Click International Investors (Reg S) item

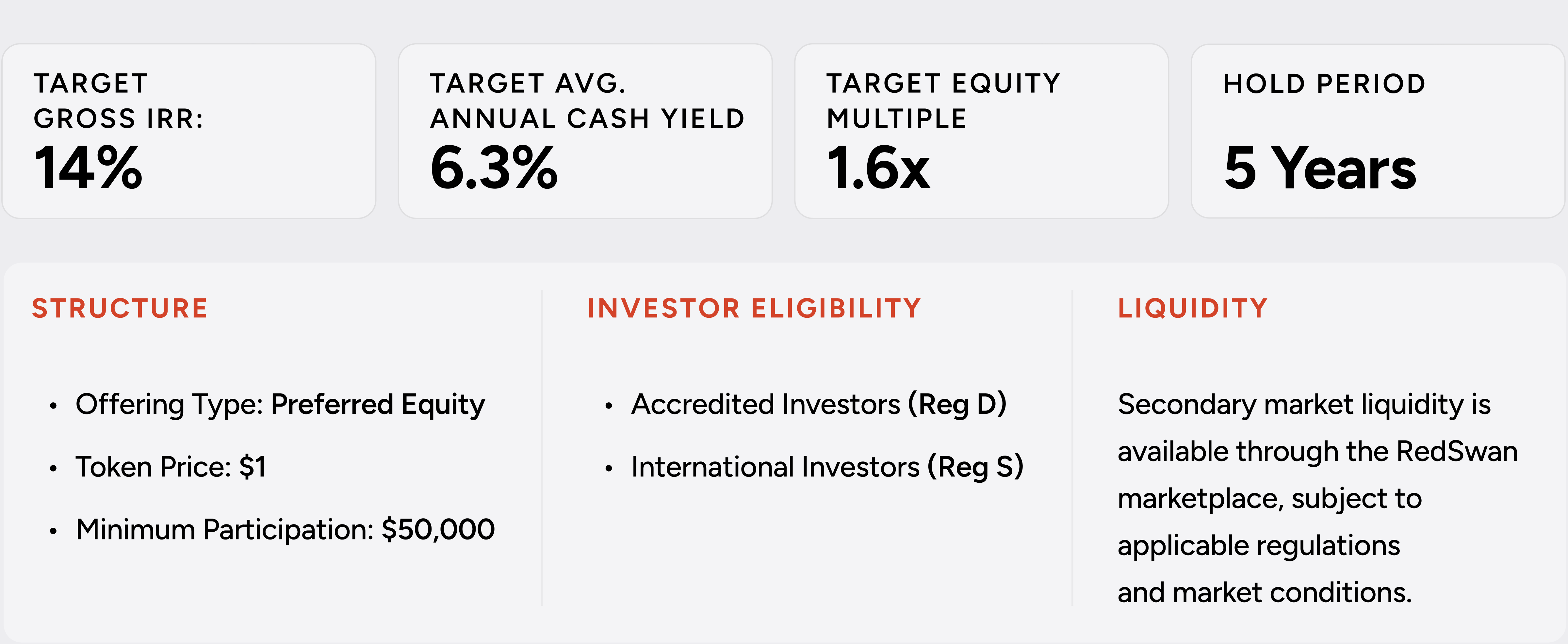[x=827, y=467]
